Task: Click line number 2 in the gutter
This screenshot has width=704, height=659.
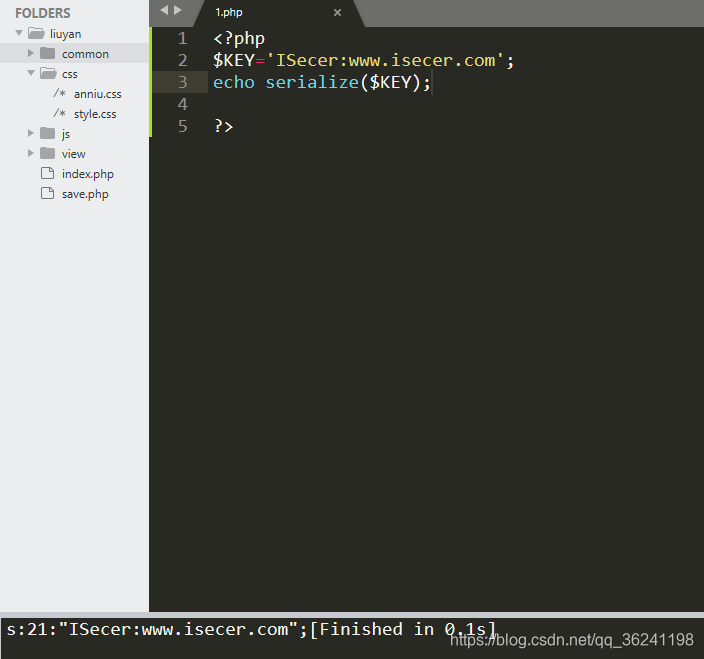Action: (182, 60)
